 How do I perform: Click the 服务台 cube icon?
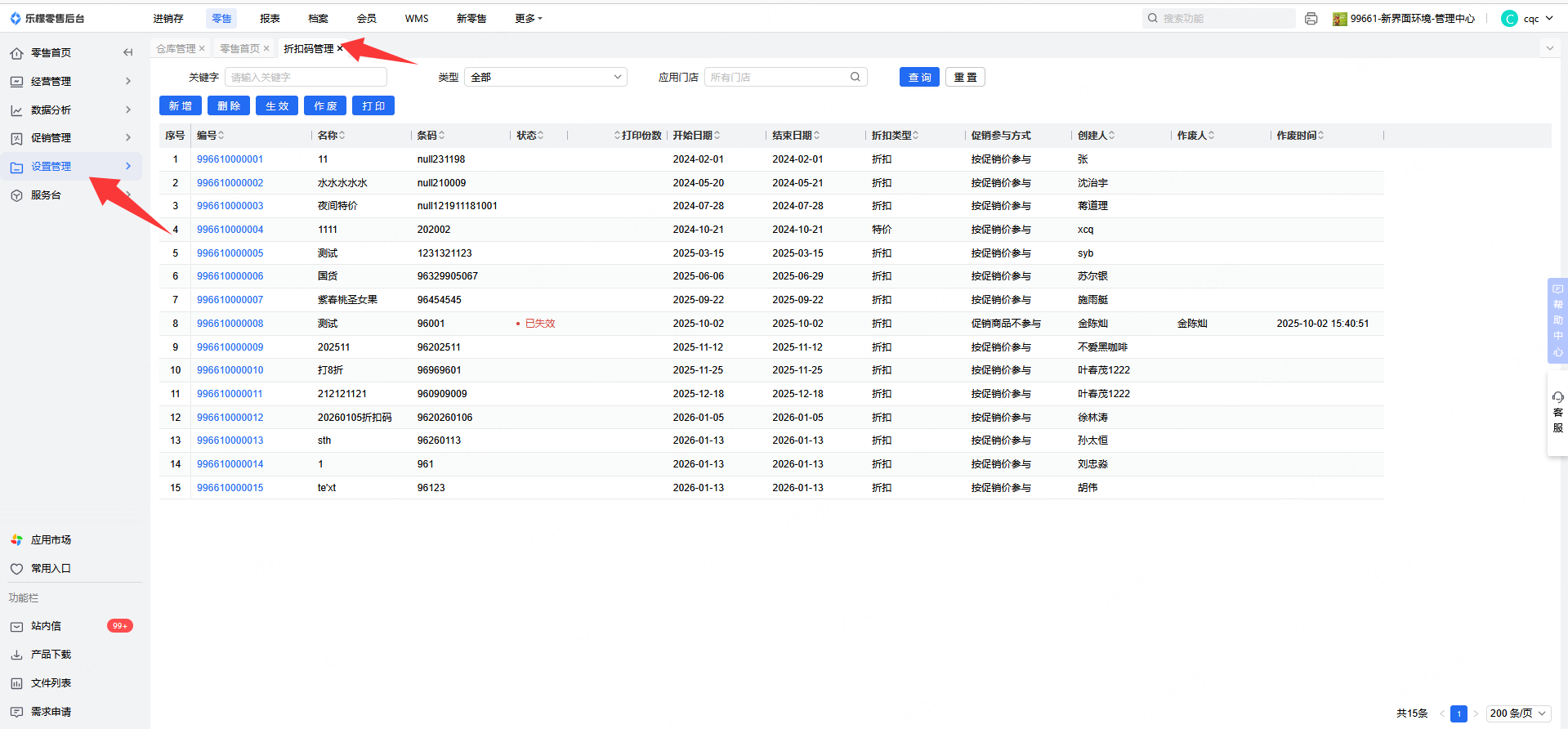(16, 195)
